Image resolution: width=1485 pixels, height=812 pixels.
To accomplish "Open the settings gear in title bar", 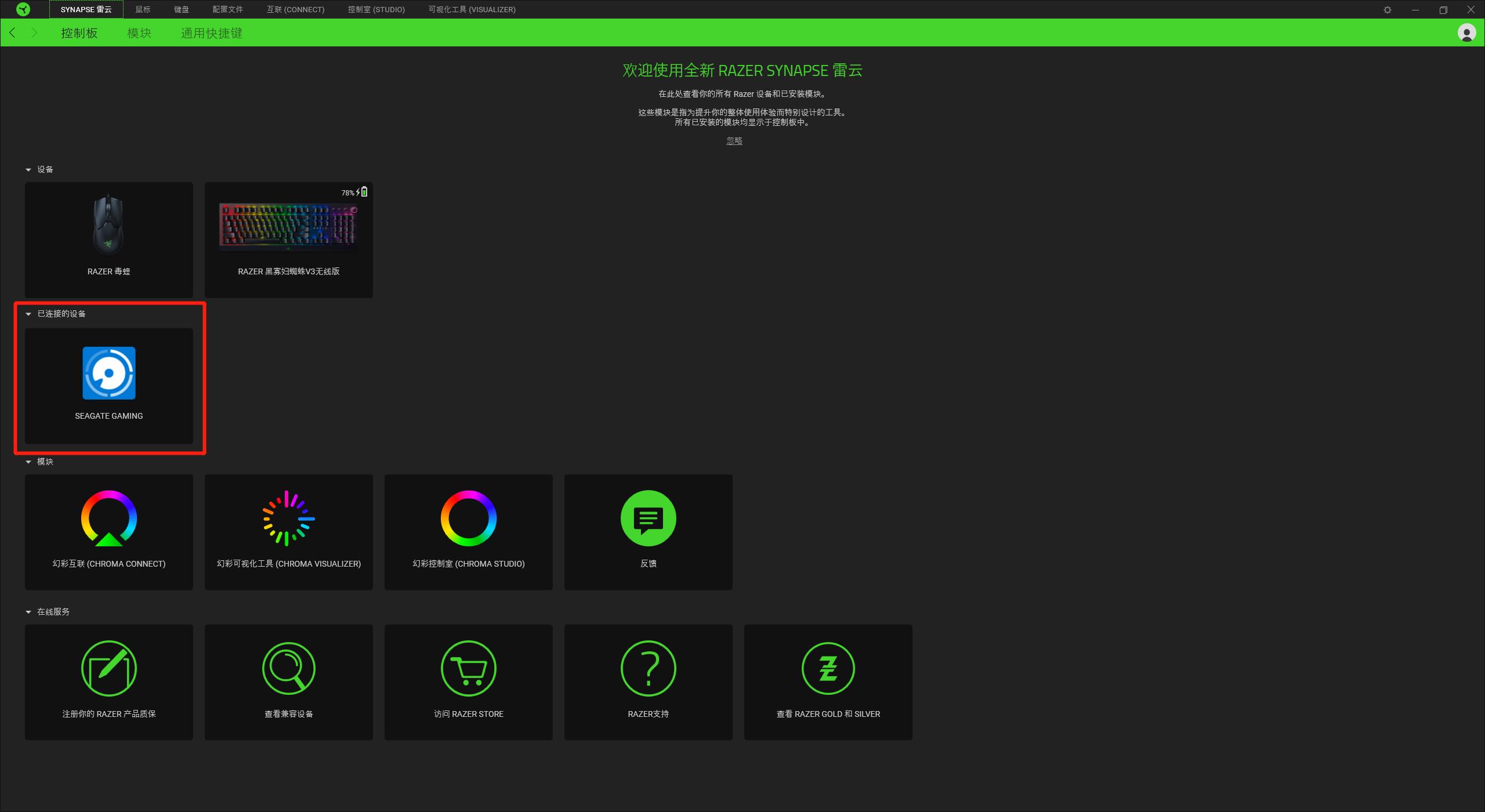I will [1387, 10].
